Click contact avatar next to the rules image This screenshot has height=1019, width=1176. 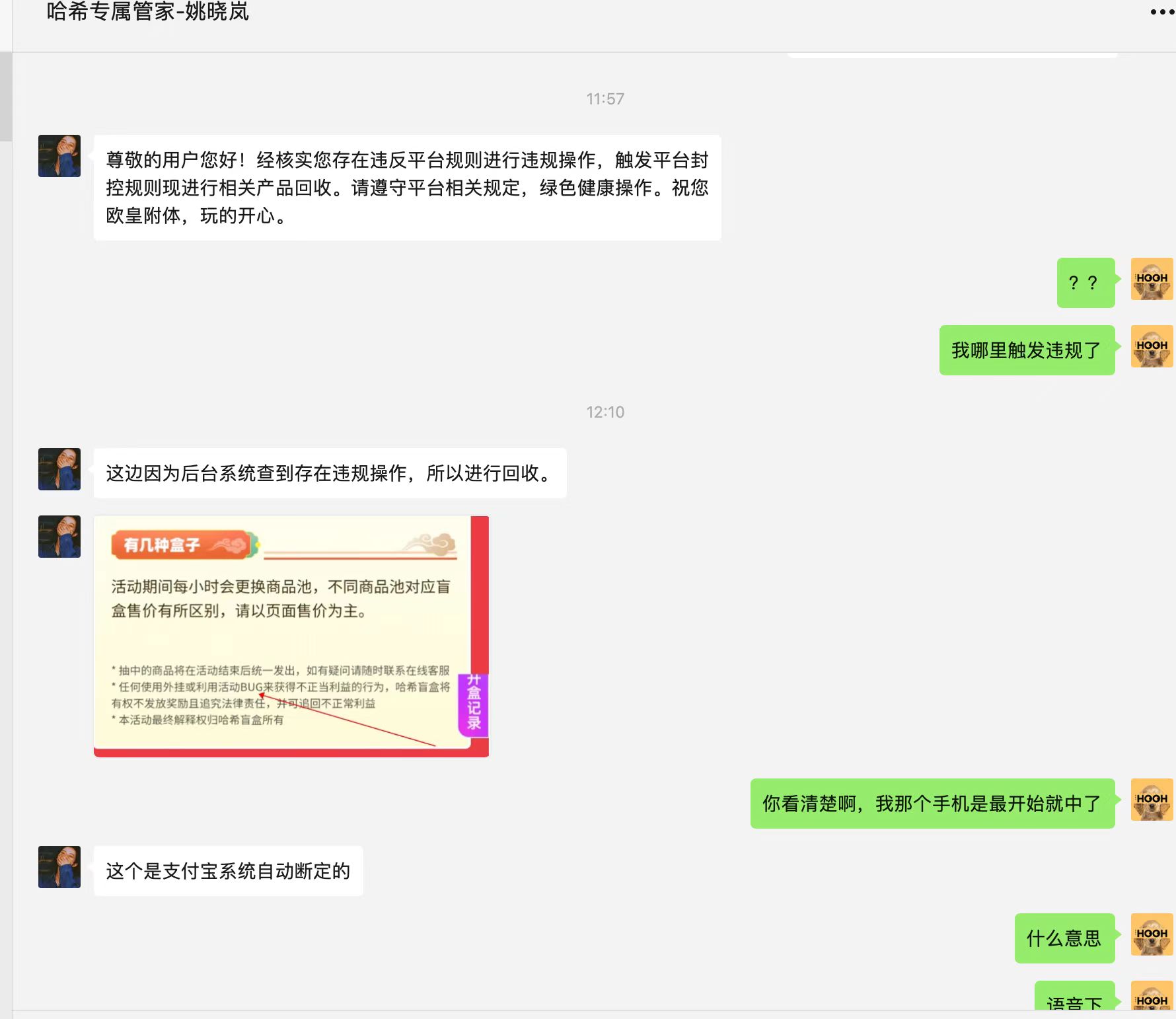tap(59, 537)
